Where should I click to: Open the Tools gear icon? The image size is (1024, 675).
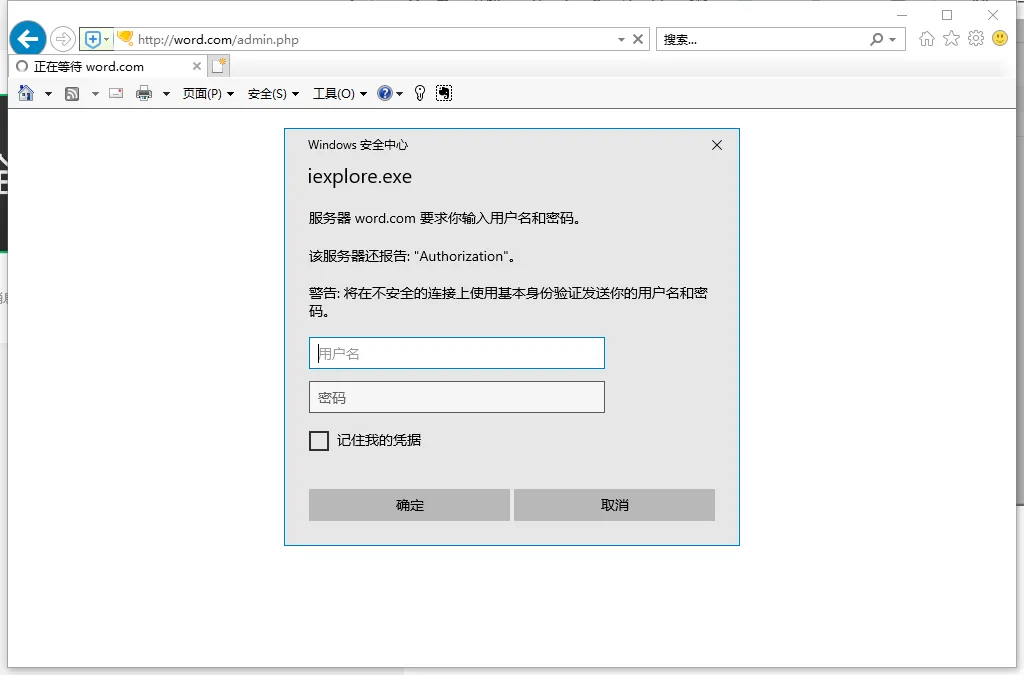(x=975, y=39)
